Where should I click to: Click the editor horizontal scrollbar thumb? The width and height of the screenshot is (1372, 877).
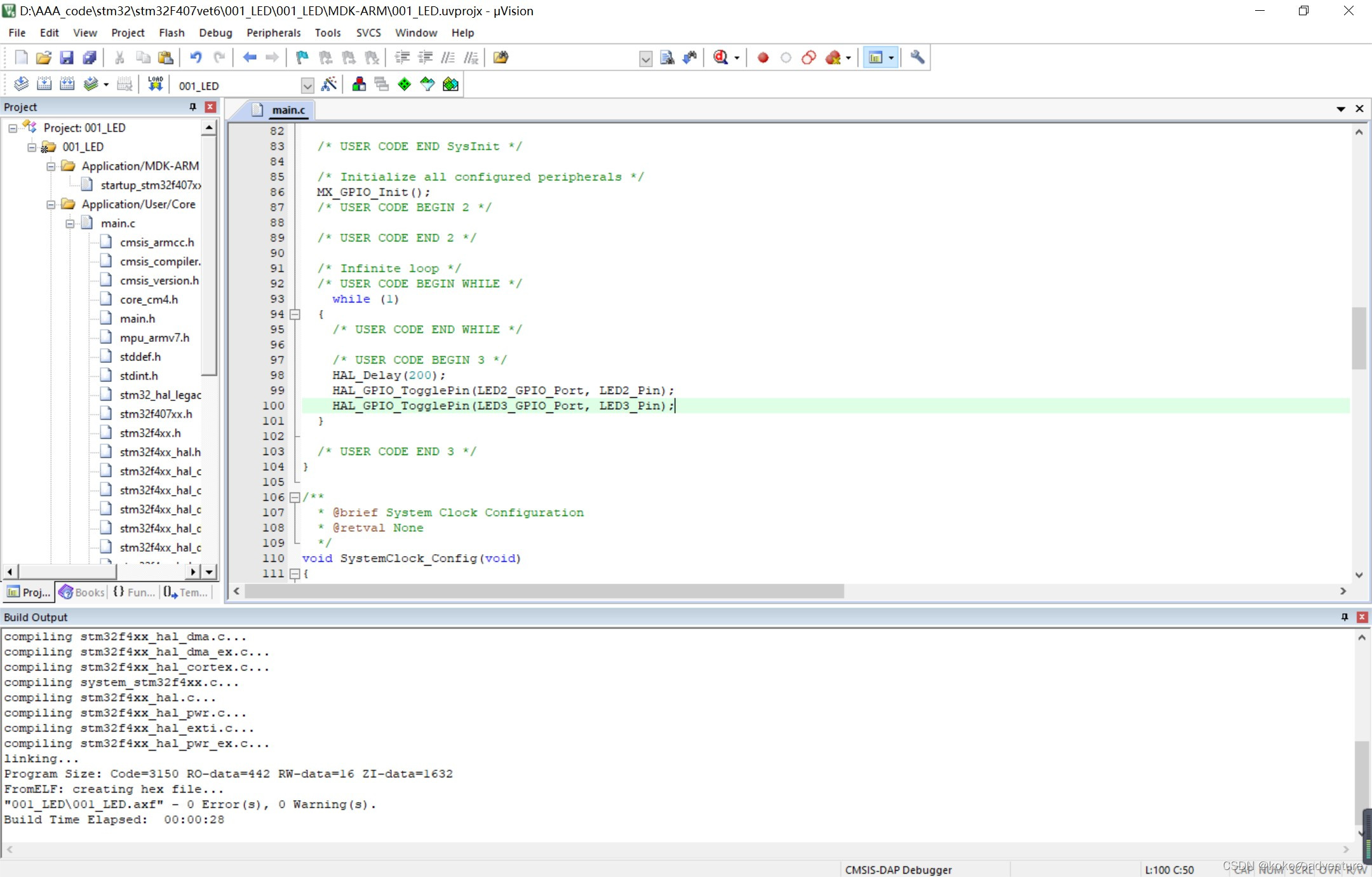pos(544,591)
